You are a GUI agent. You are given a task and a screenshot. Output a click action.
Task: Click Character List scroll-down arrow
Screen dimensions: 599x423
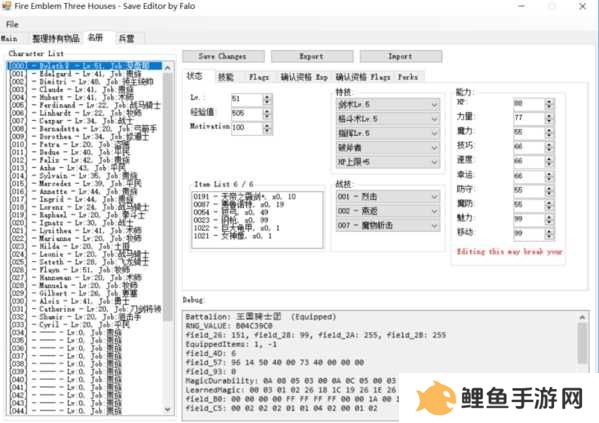168,409
